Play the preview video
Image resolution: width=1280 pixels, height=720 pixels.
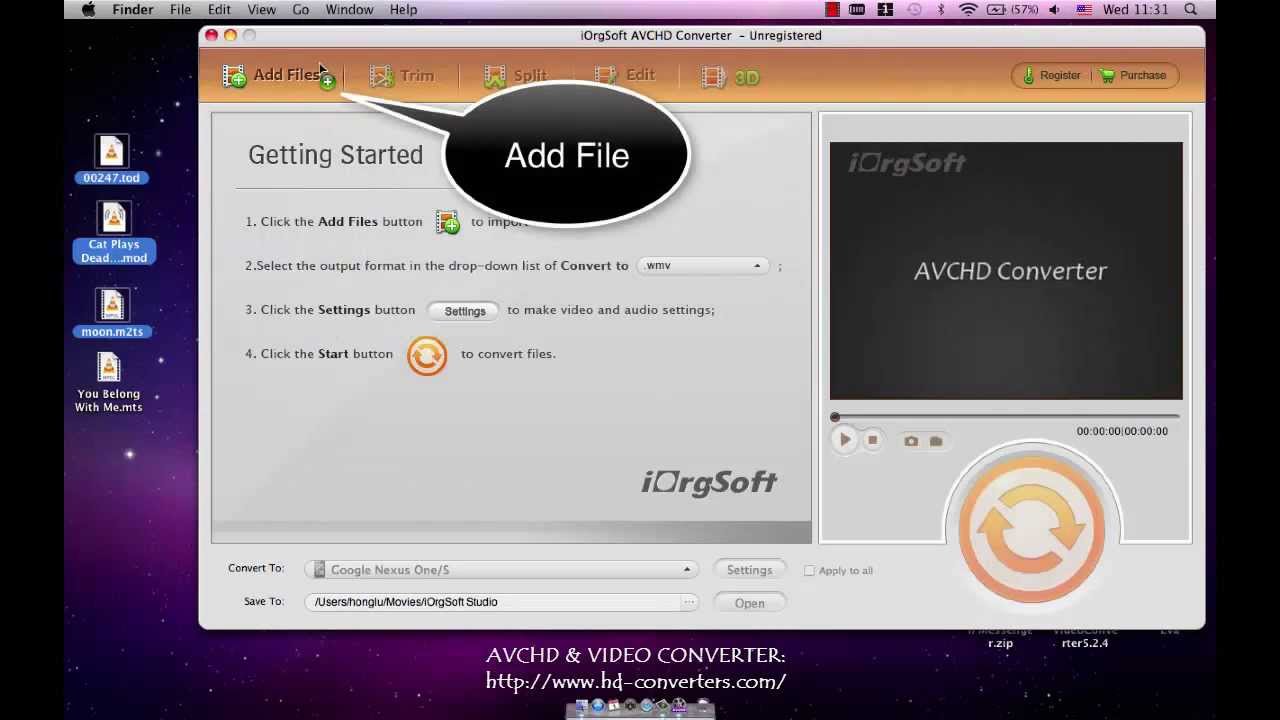pyautogui.click(x=845, y=440)
